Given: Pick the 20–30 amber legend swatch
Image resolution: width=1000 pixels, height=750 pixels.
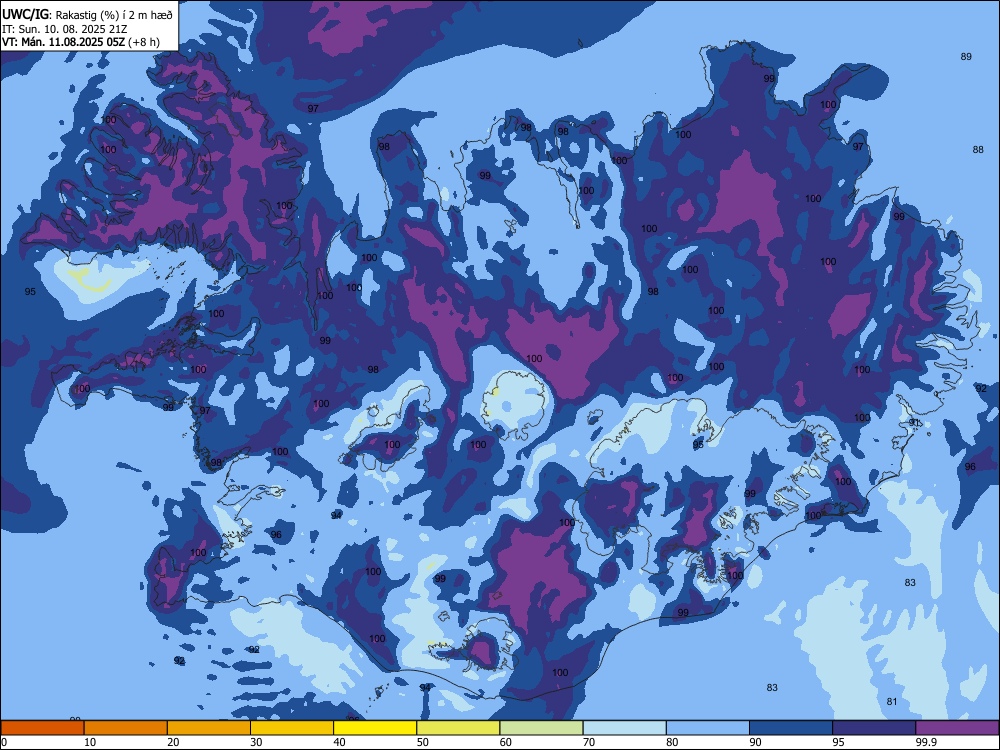Looking at the screenshot, I should pyautogui.click(x=209, y=728).
